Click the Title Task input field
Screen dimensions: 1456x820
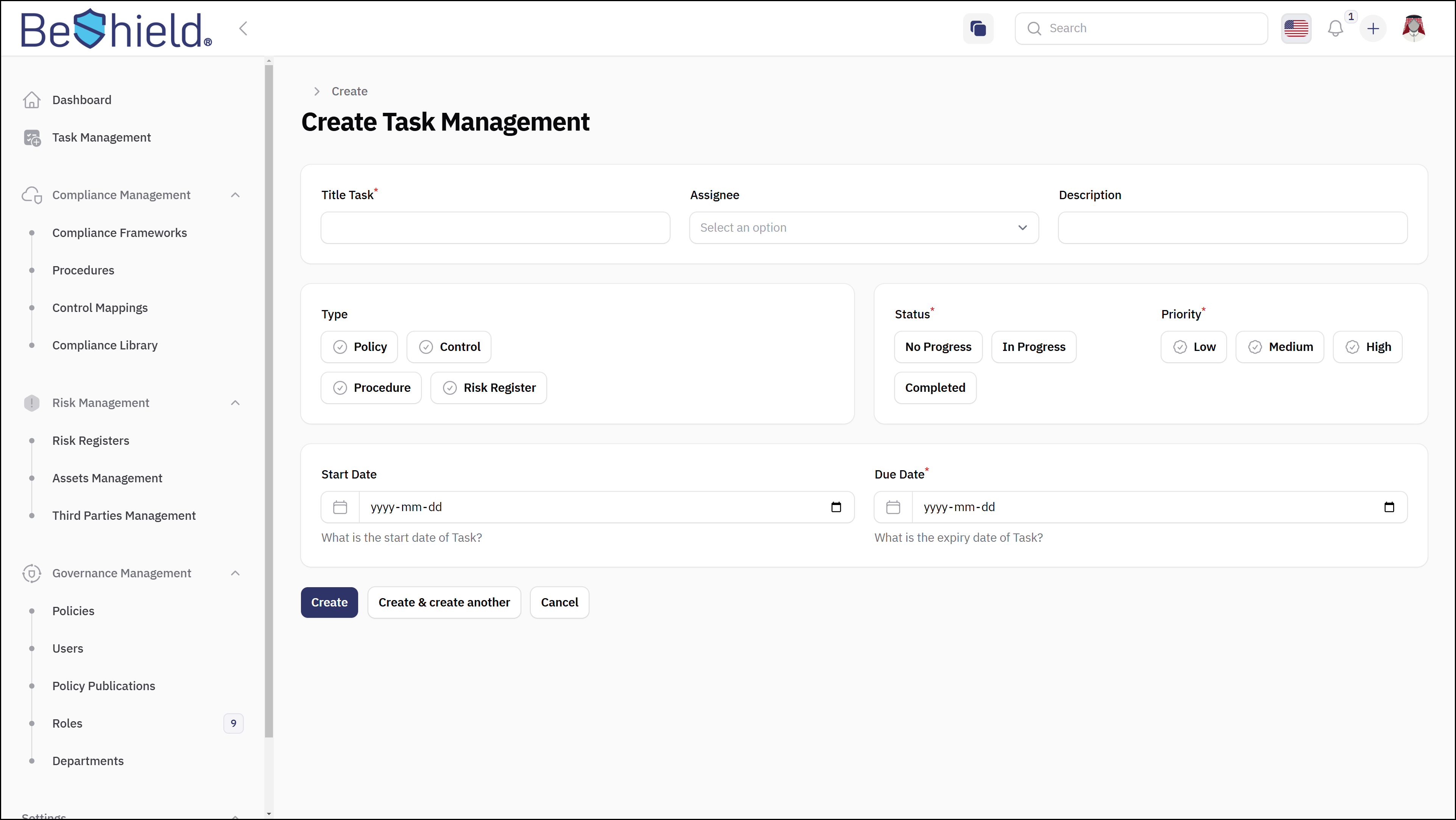495,228
